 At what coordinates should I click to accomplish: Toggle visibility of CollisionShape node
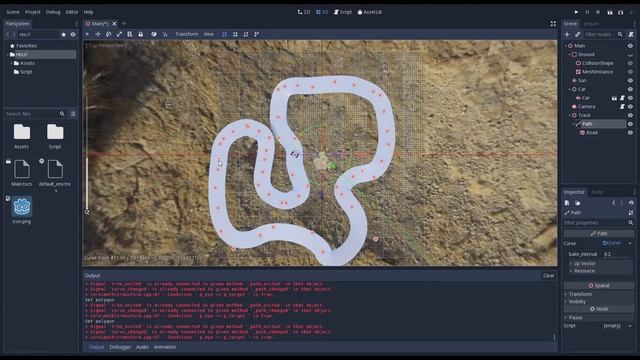click(631, 63)
